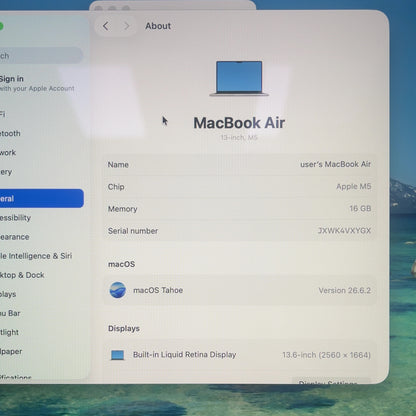Open the Network sidebar item

pos(8,153)
